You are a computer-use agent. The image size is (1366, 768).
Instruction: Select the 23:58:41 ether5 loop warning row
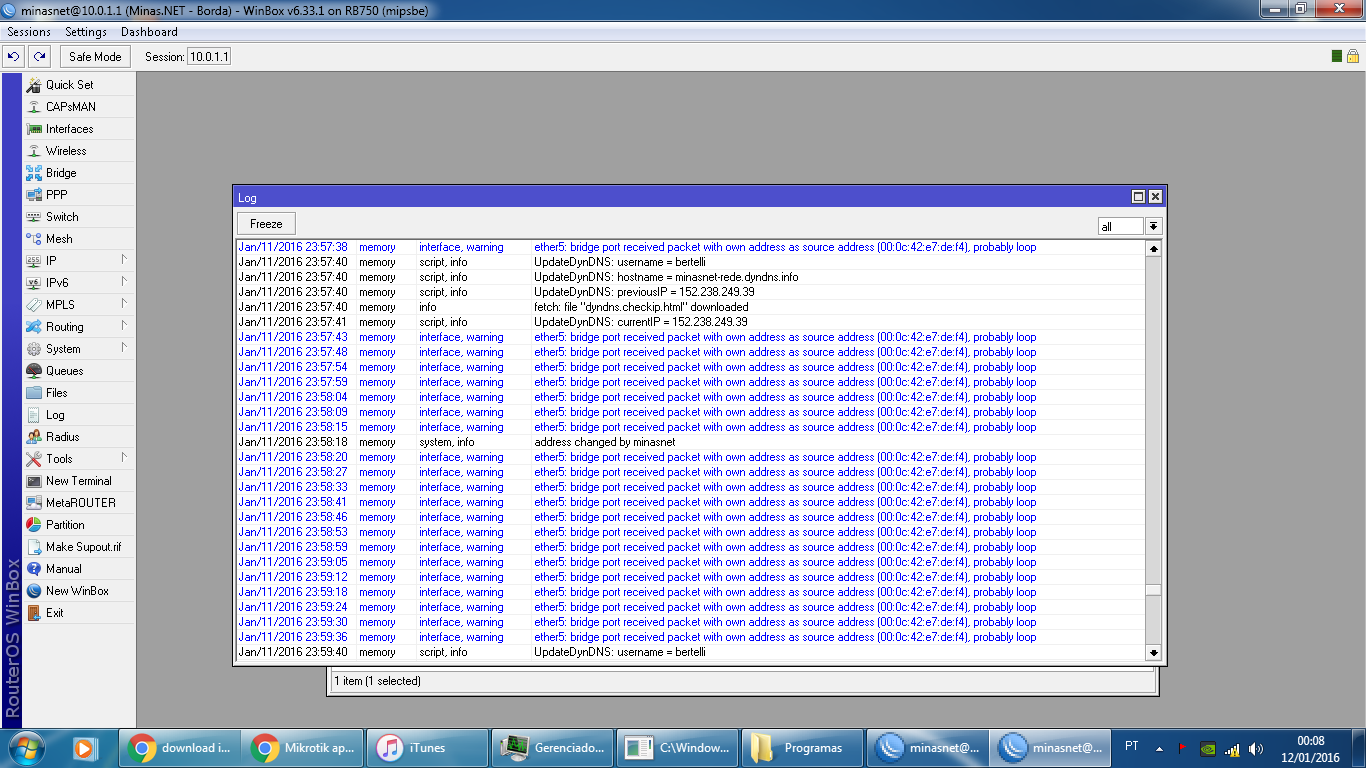click(x=690, y=502)
